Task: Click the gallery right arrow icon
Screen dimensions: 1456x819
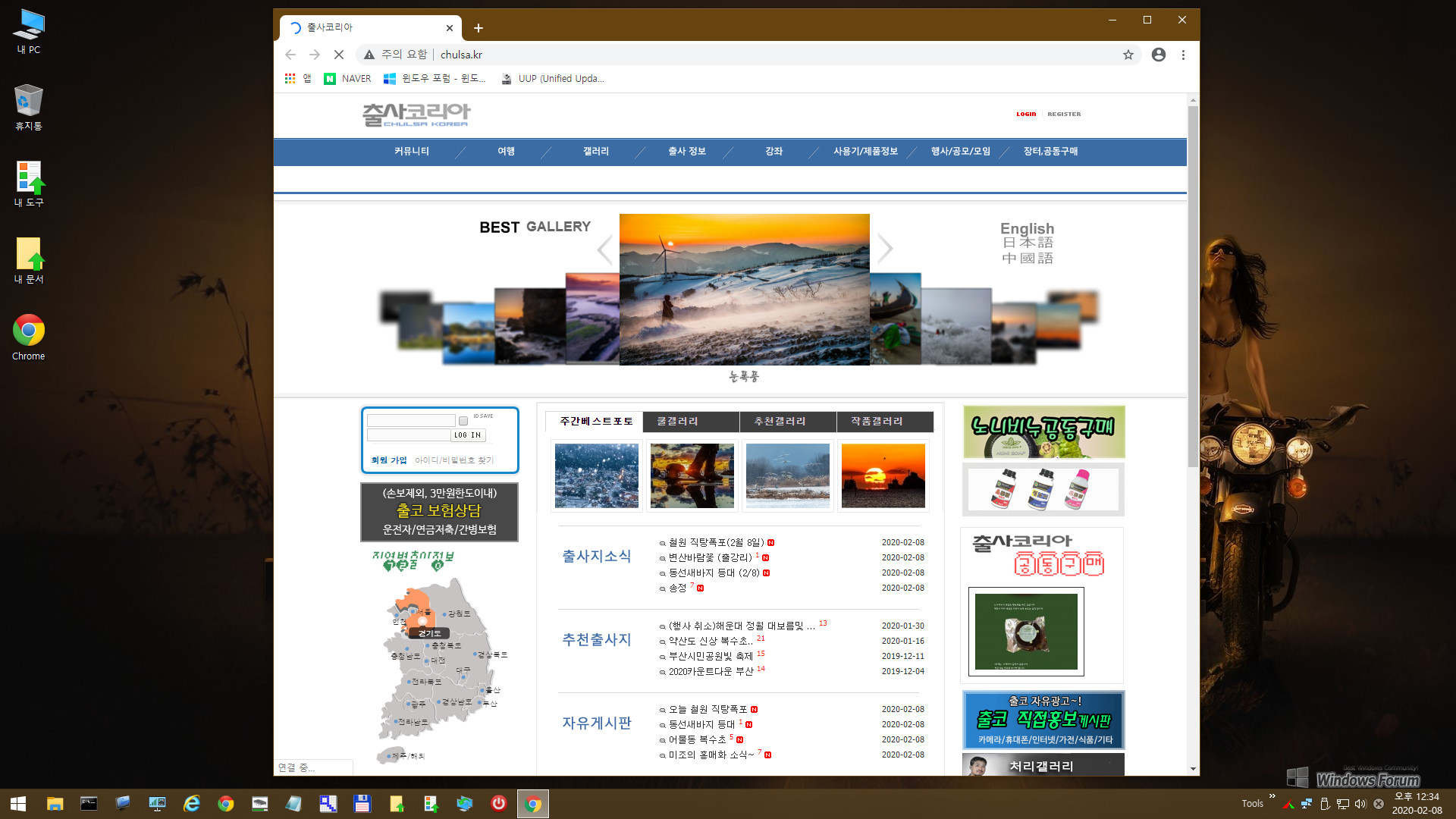Action: point(884,248)
